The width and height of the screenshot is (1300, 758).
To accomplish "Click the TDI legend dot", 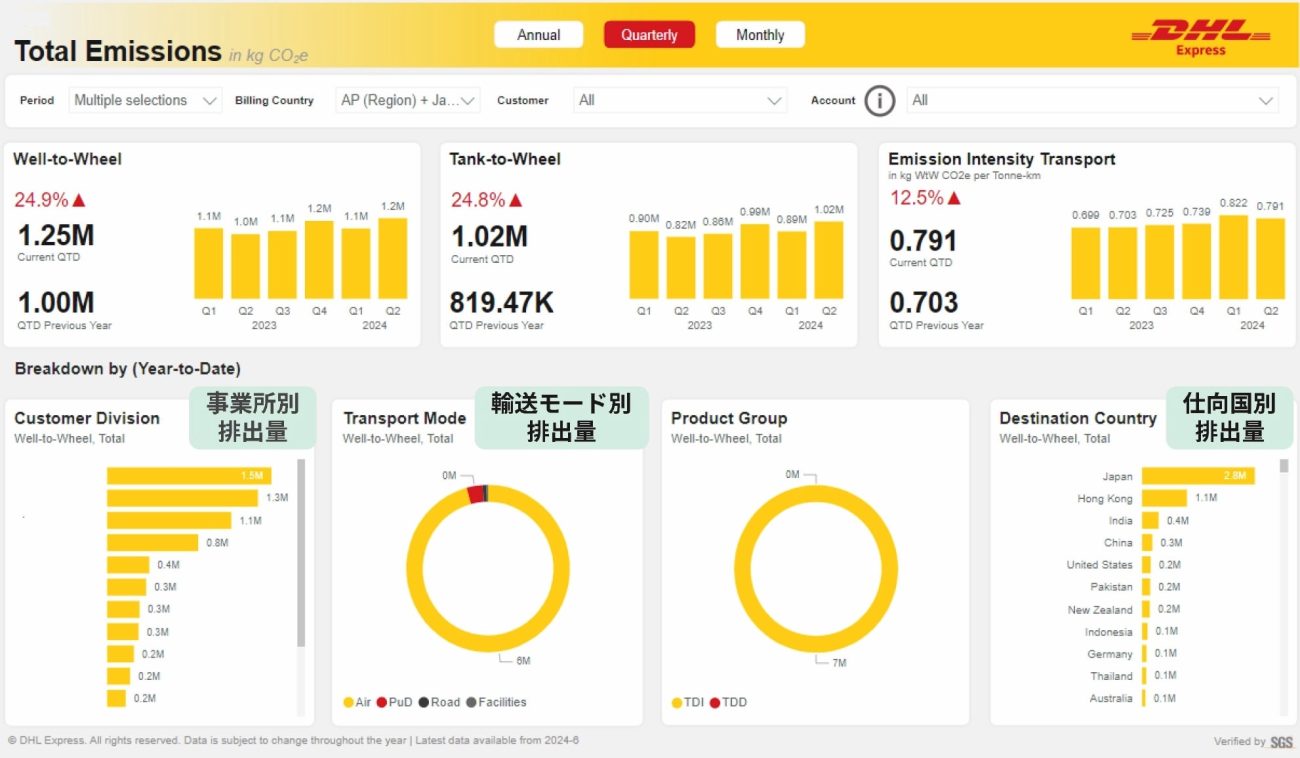I will (x=676, y=702).
